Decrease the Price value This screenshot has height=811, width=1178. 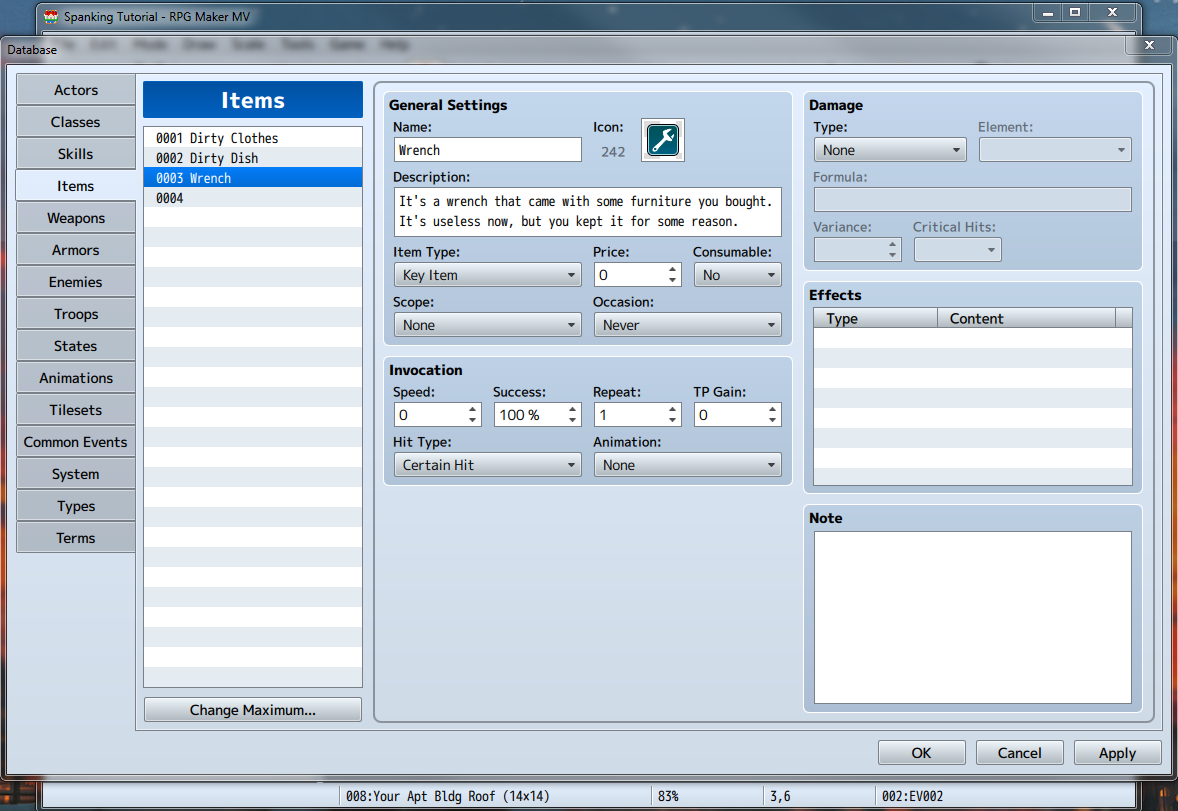point(672,280)
